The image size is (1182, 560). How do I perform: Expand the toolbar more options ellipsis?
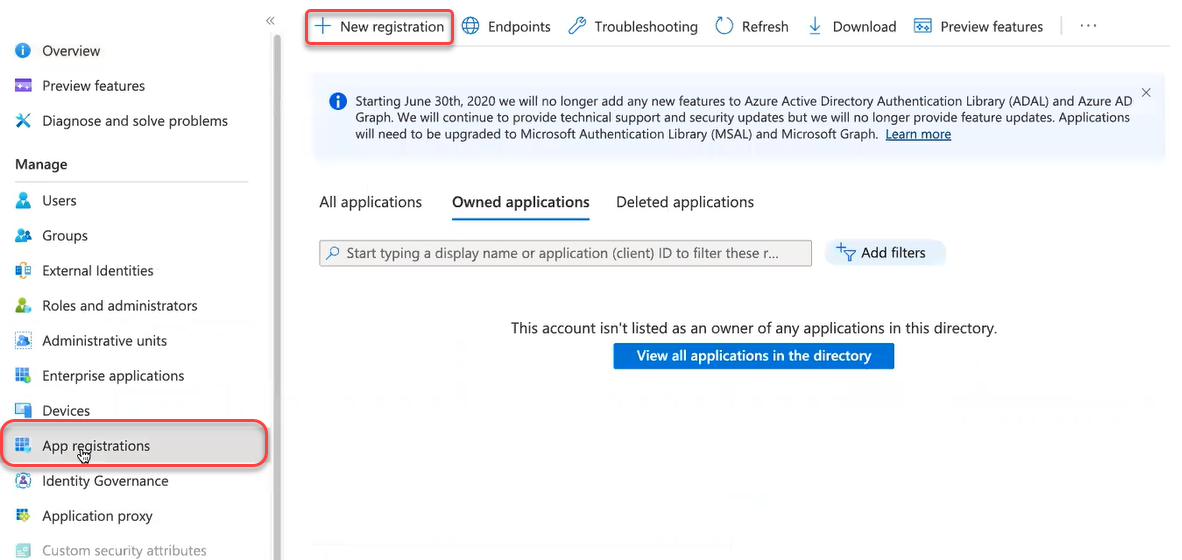click(x=1089, y=27)
